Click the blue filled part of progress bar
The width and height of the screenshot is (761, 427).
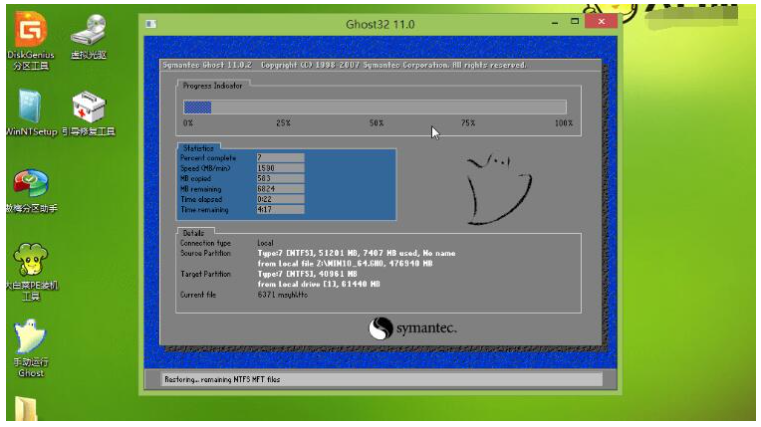[x=197, y=107]
